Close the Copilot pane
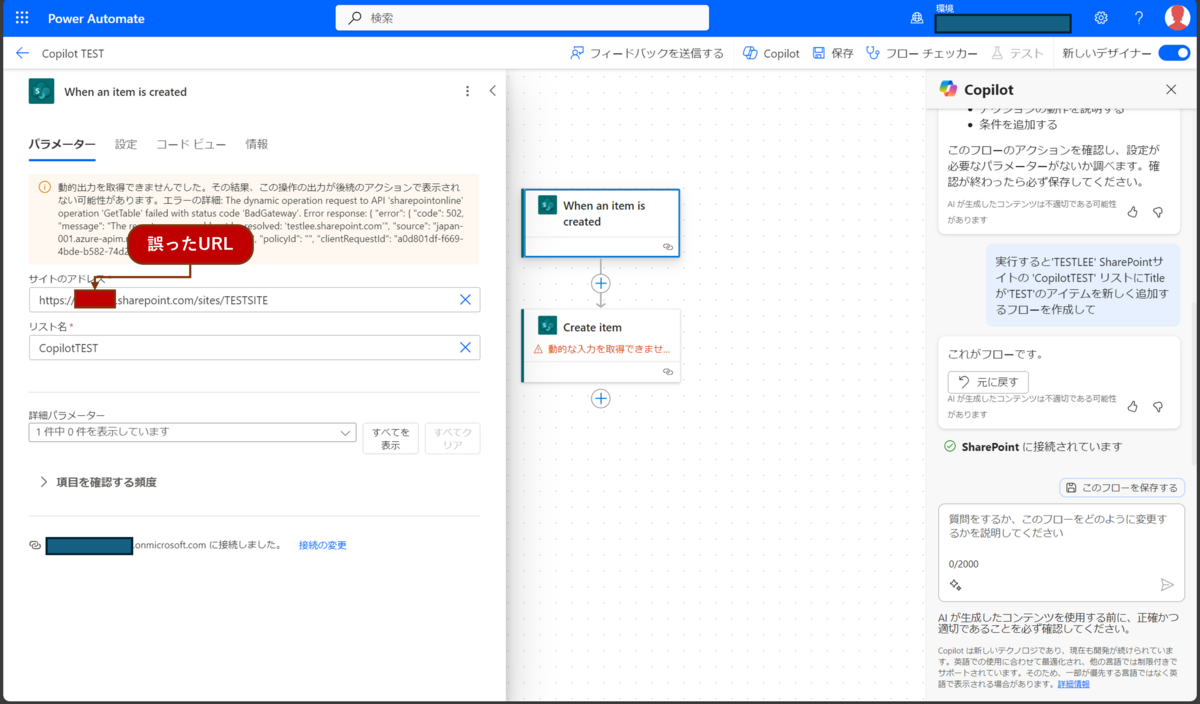This screenshot has width=1200, height=704. click(x=1171, y=89)
